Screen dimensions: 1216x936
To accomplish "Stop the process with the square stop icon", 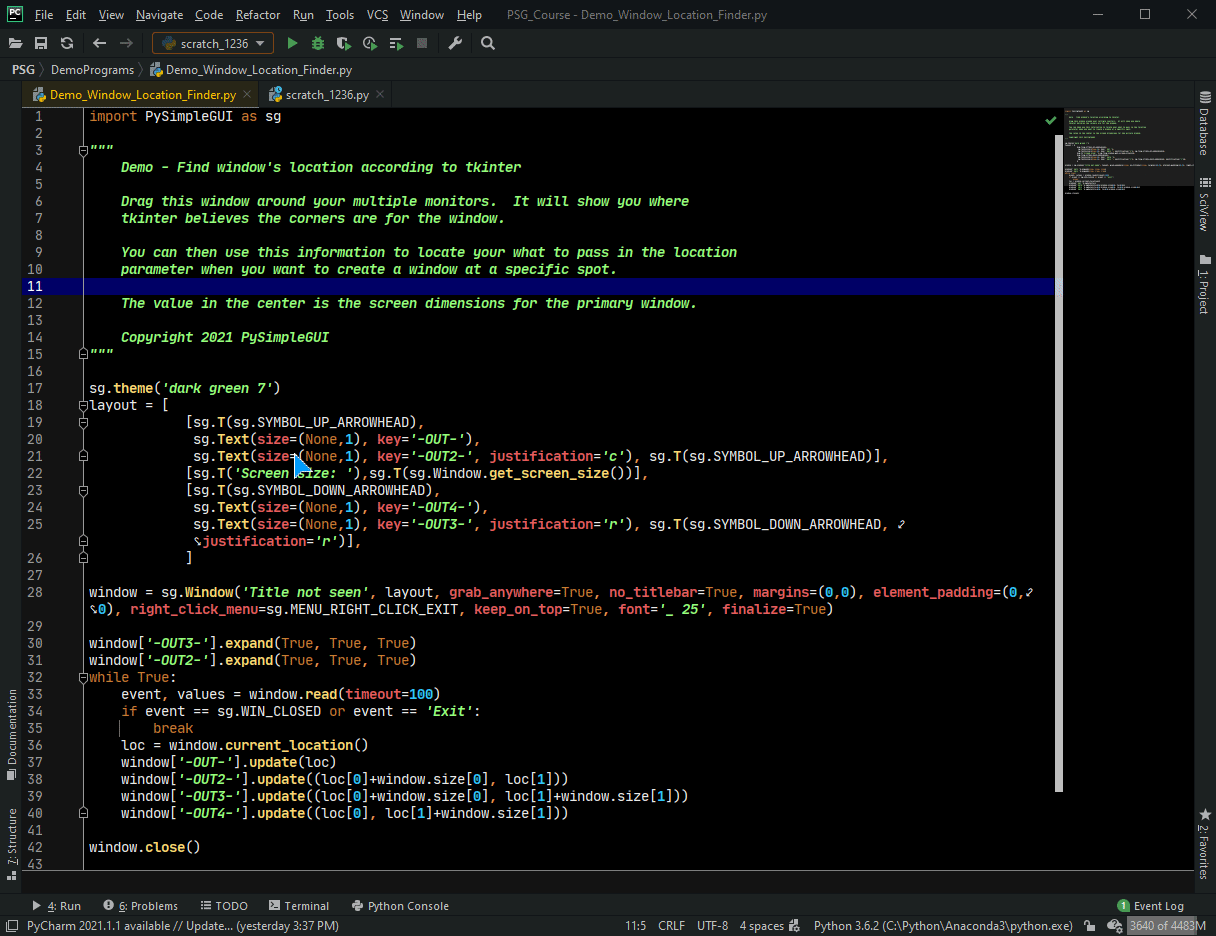I will click(422, 43).
